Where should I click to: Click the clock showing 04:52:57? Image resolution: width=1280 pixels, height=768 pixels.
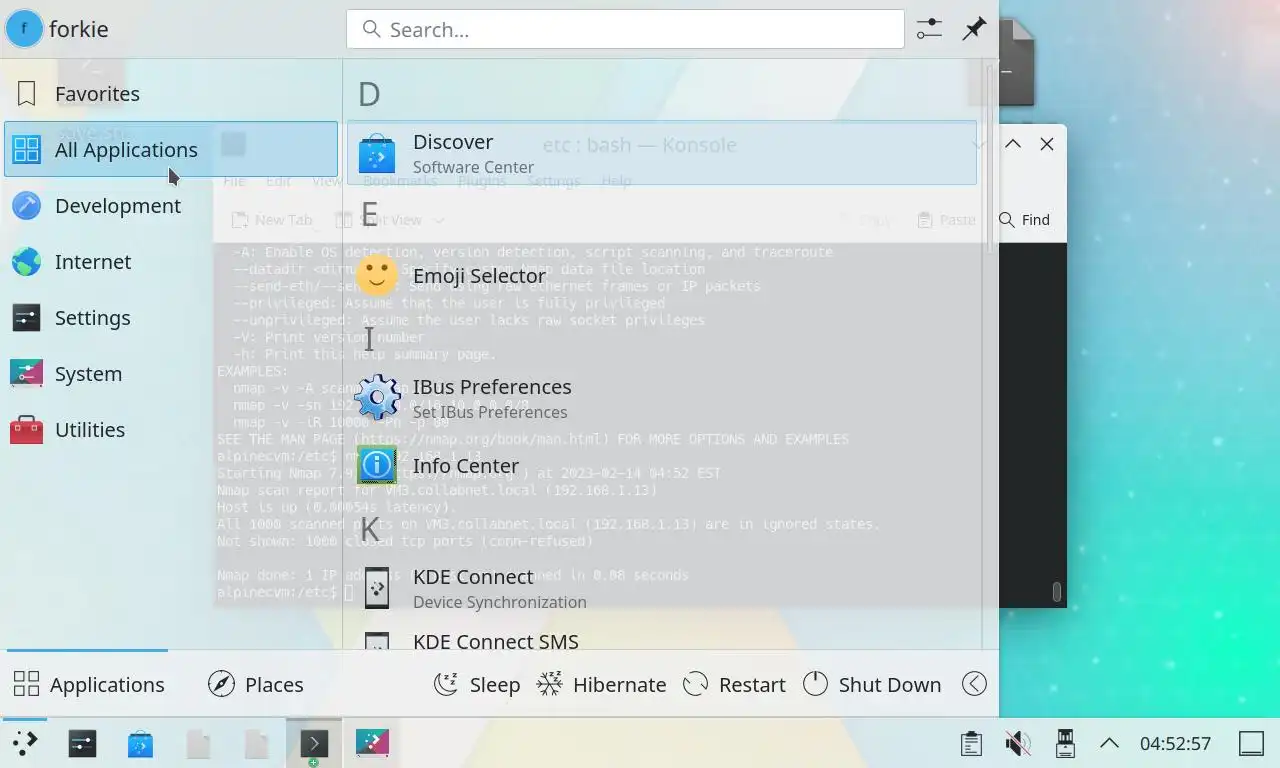(1175, 743)
